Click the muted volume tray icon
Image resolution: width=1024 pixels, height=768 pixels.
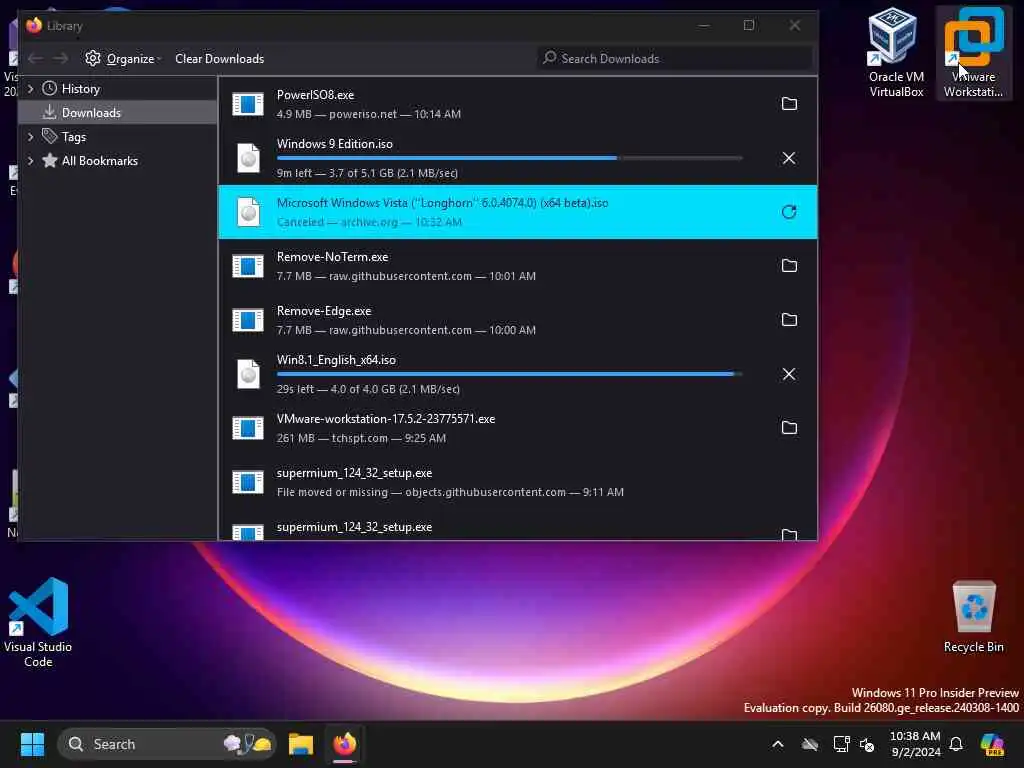867,744
